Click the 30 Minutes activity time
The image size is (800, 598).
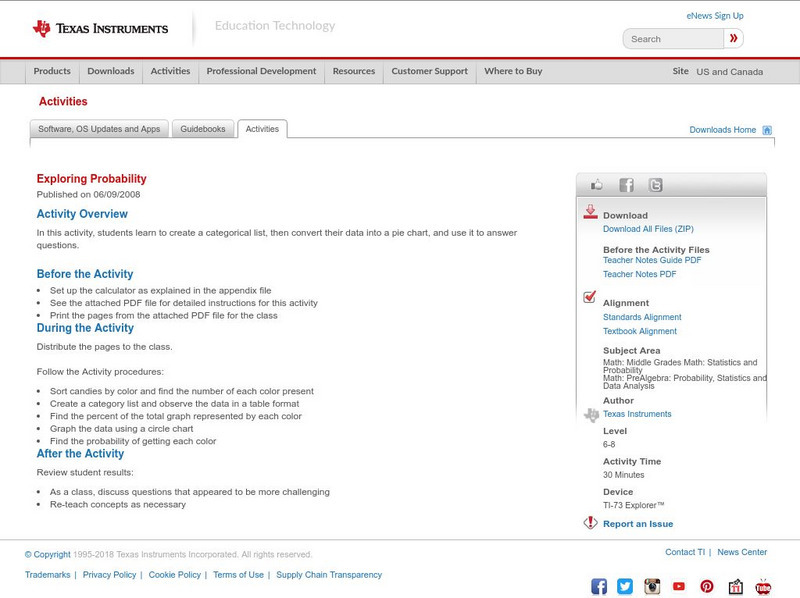click(623, 475)
